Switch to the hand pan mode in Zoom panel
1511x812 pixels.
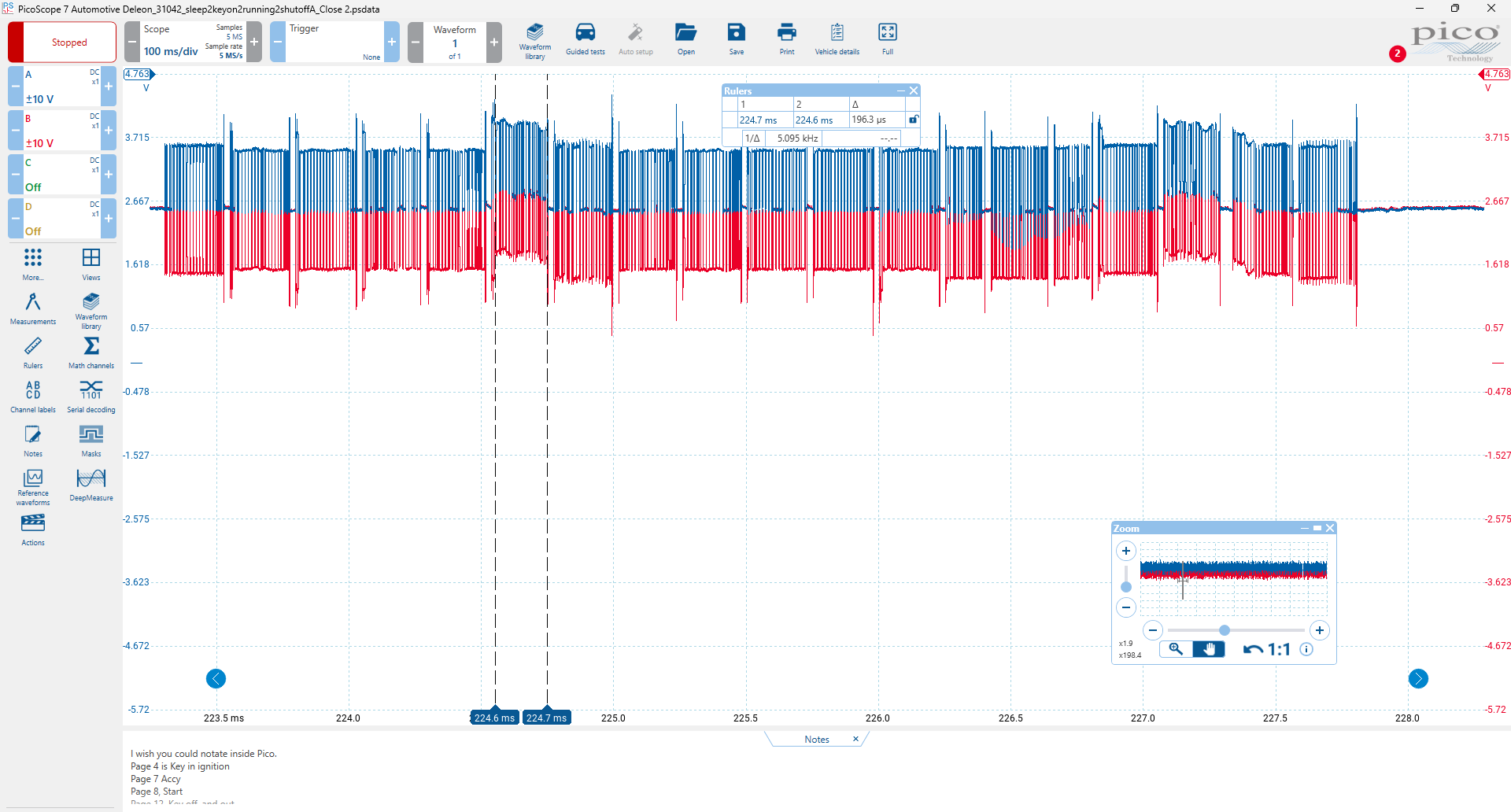(x=1209, y=649)
